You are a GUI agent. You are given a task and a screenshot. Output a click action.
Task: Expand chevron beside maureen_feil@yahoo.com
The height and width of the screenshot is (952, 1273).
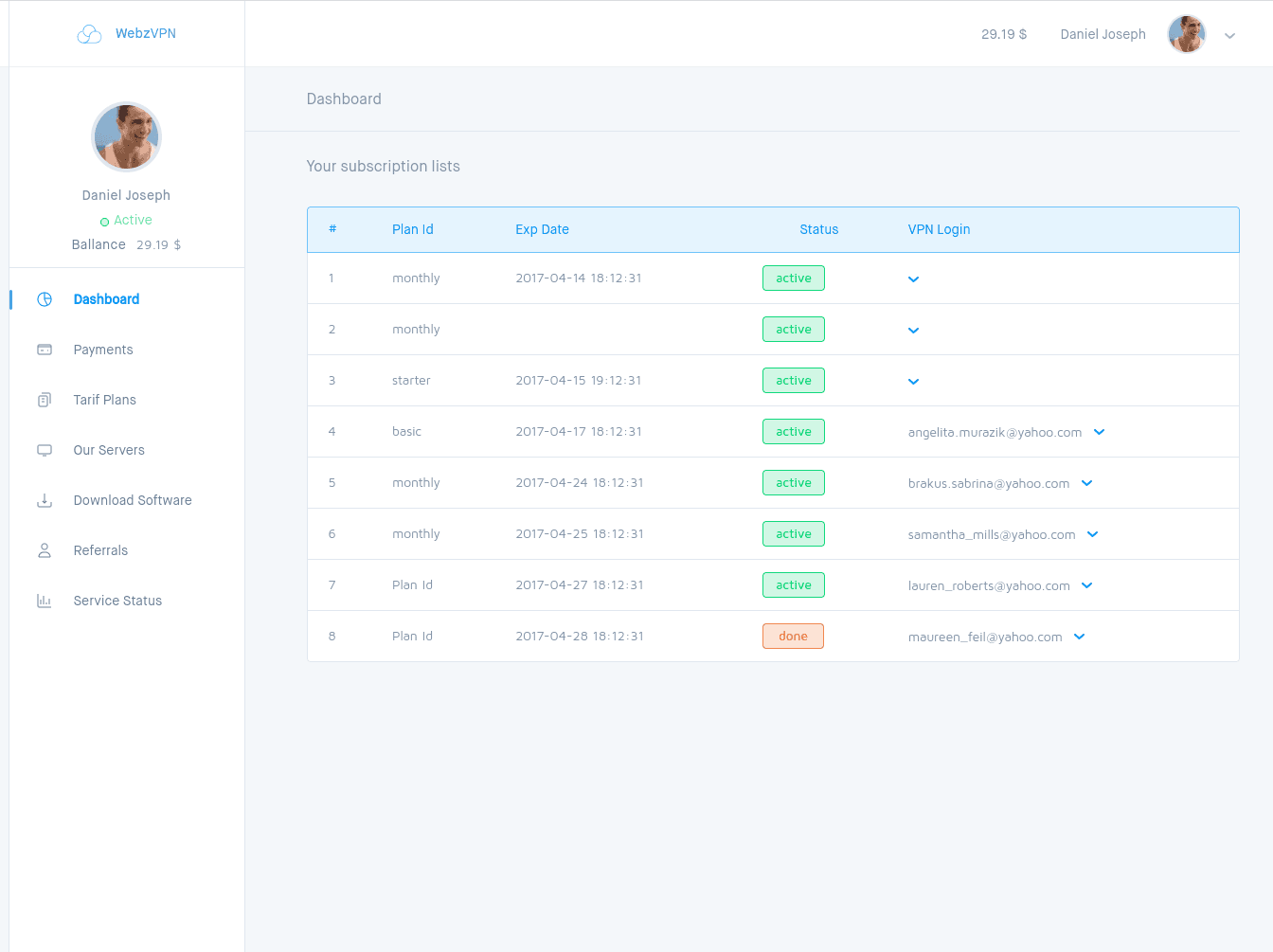[x=1079, y=637]
